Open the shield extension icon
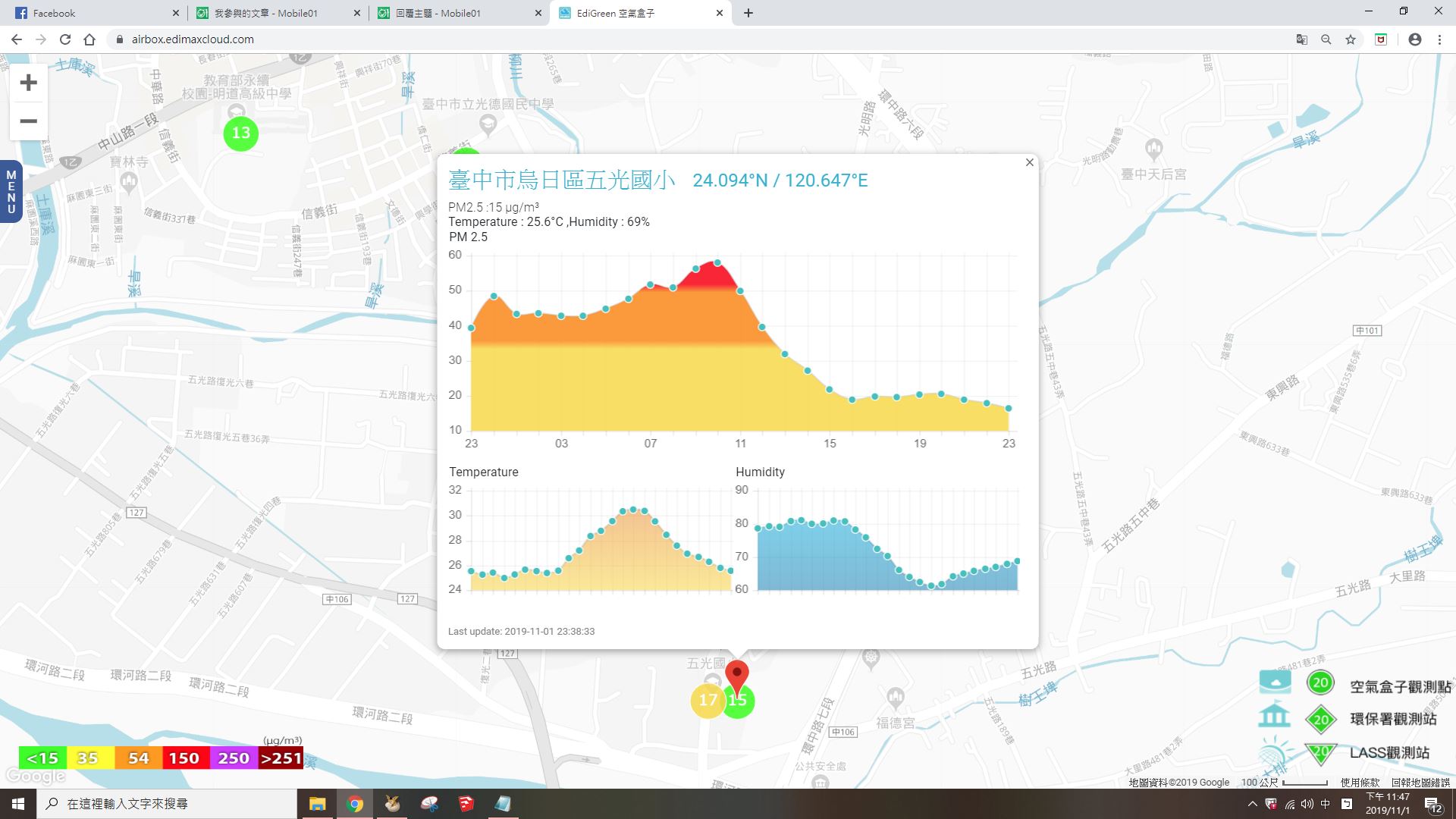Image resolution: width=1456 pixels, height=819 pixels. 1381,39
